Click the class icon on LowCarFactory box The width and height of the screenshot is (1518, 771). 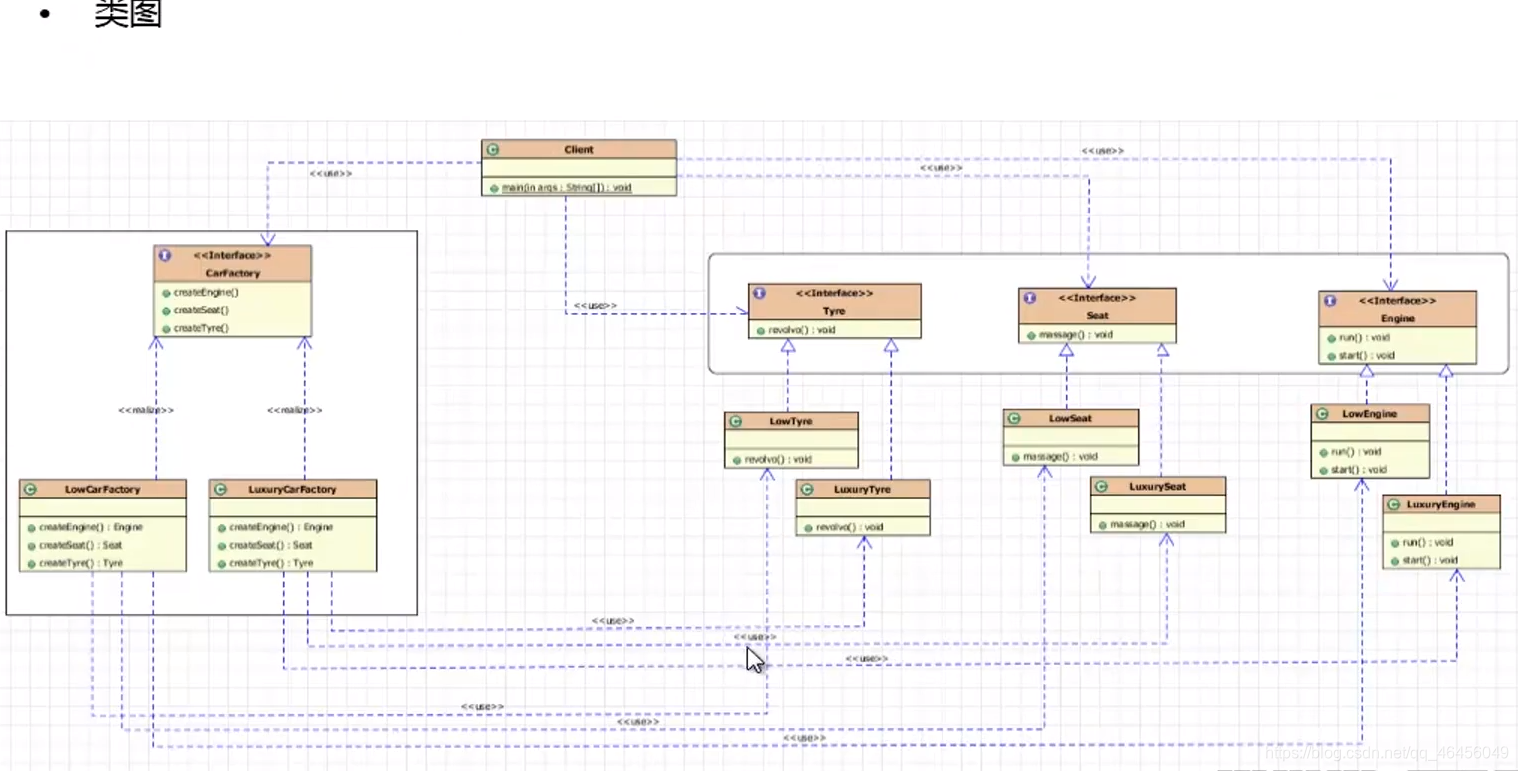tap(30, 490)
